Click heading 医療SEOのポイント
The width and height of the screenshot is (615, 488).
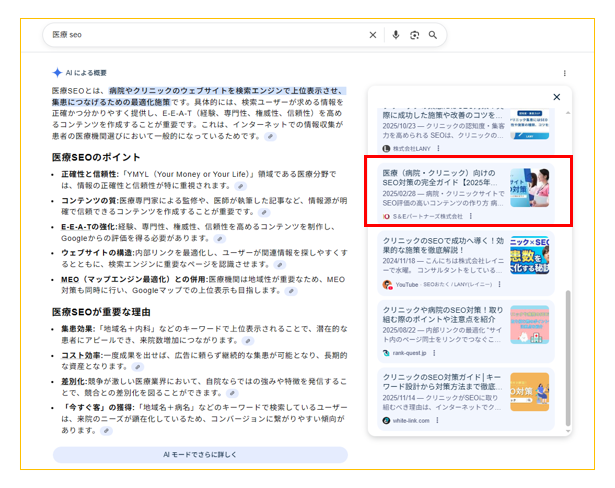(x=96, y=157)
